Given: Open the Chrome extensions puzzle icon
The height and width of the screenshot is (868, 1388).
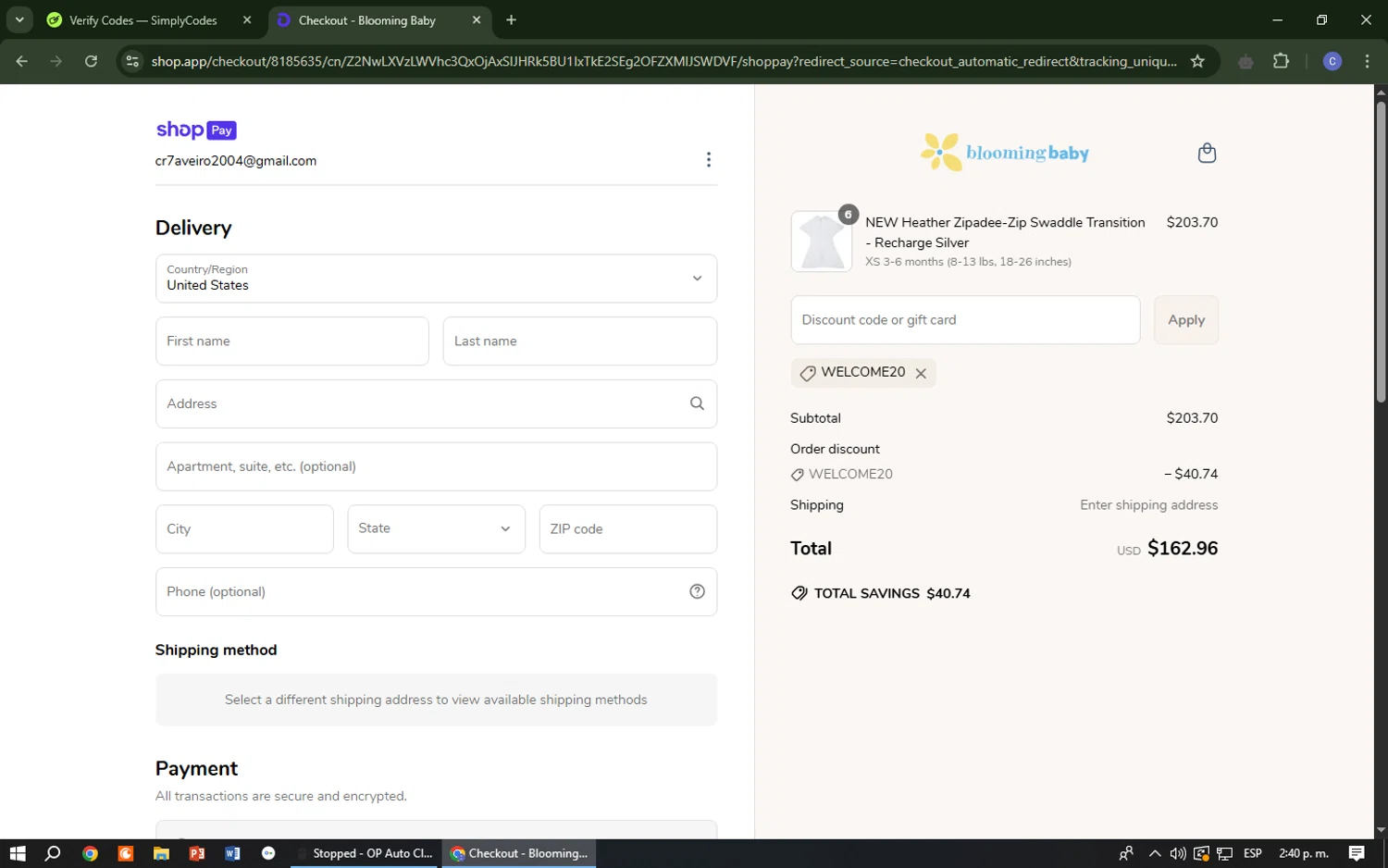Looking at the screenshot, I should pyautogui.click(x=1281, y=61).
